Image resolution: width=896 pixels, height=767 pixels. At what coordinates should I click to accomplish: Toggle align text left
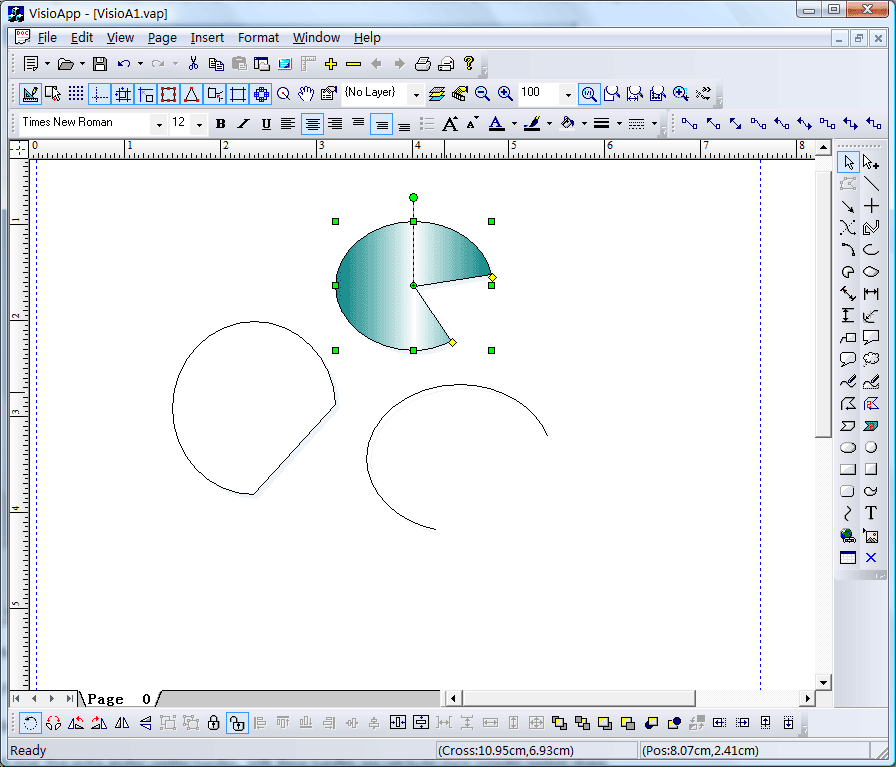[288, 124]
